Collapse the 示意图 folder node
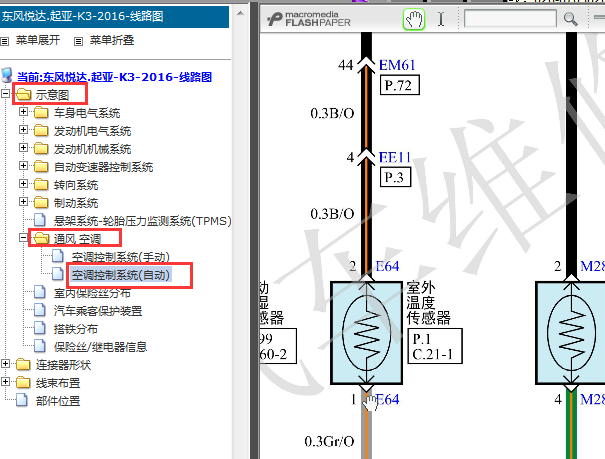The height and width of the screenshot is (459, 605). point(5,94)
